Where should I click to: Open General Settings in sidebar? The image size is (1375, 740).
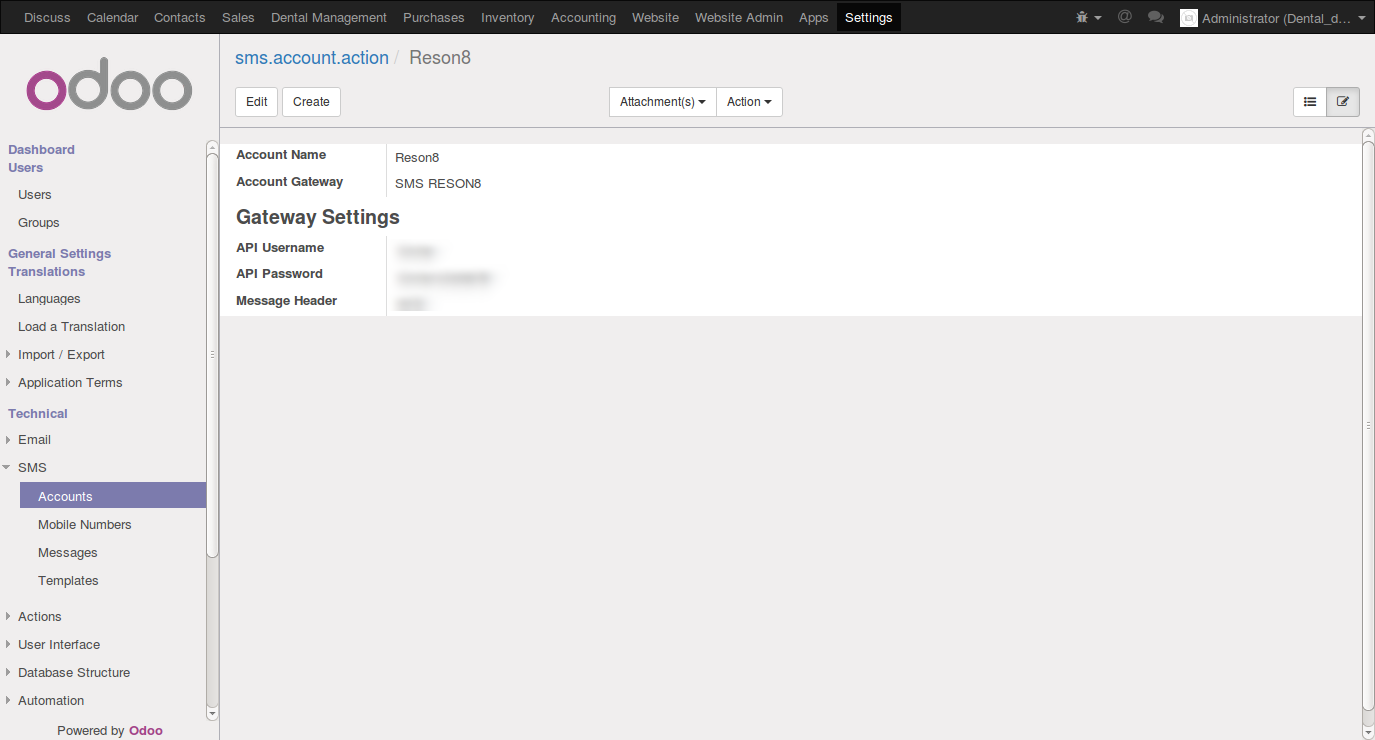pyautogui.click(x=60, y=254)
